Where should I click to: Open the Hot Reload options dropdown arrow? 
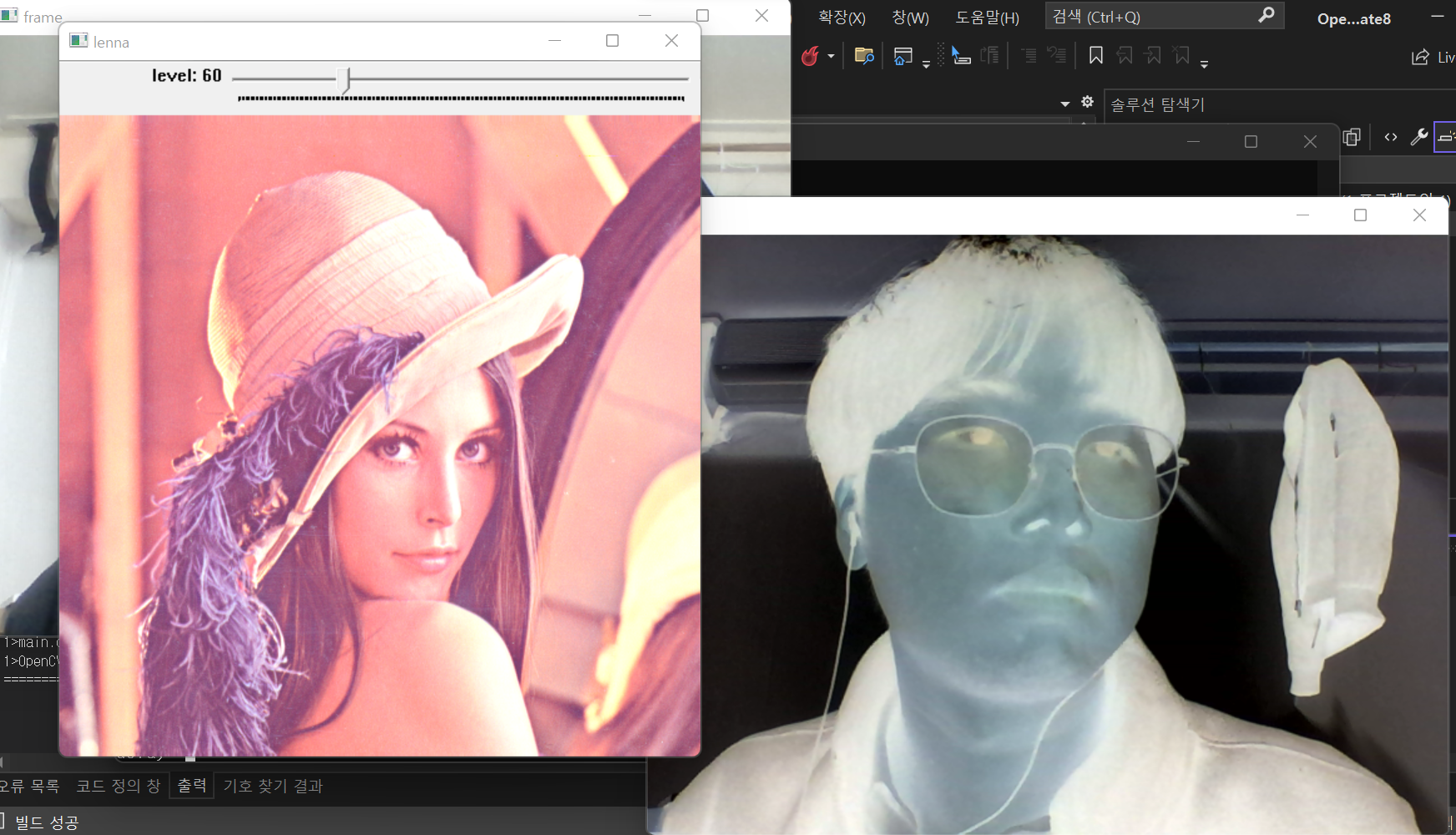[831, 56]
